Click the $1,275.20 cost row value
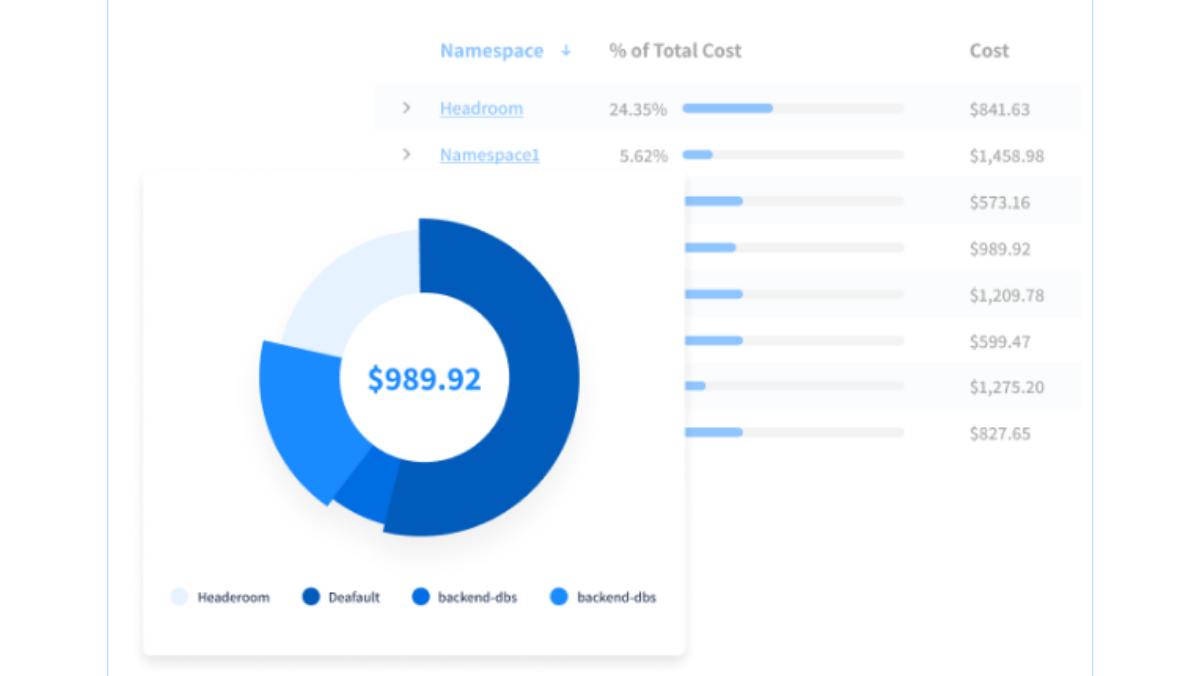 pos(1006,387)
